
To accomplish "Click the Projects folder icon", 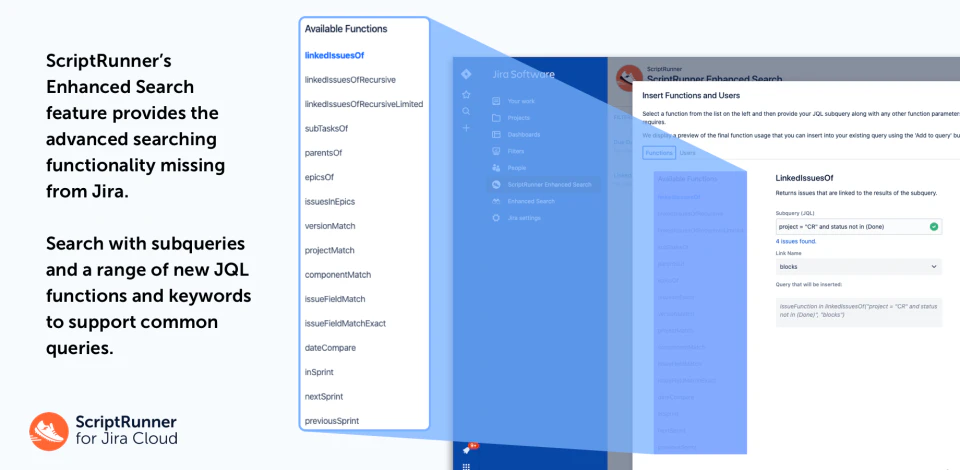I will tap(496, 118).
